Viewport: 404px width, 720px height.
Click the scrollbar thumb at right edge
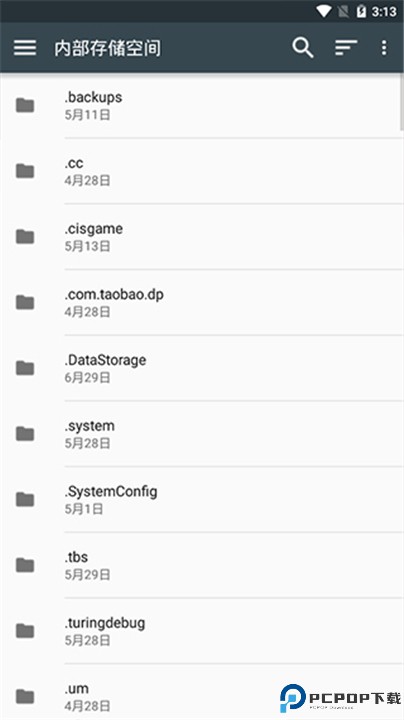[402, 103]
